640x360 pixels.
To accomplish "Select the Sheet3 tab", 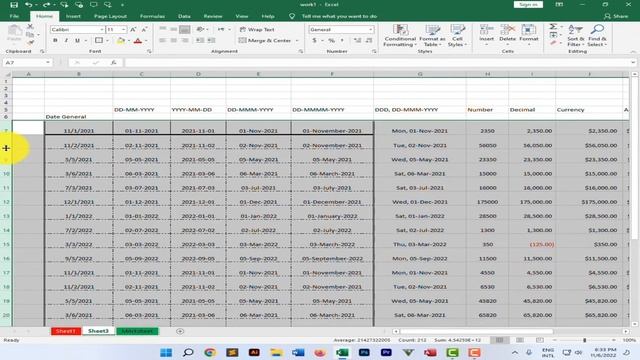I will coord(98,331).
